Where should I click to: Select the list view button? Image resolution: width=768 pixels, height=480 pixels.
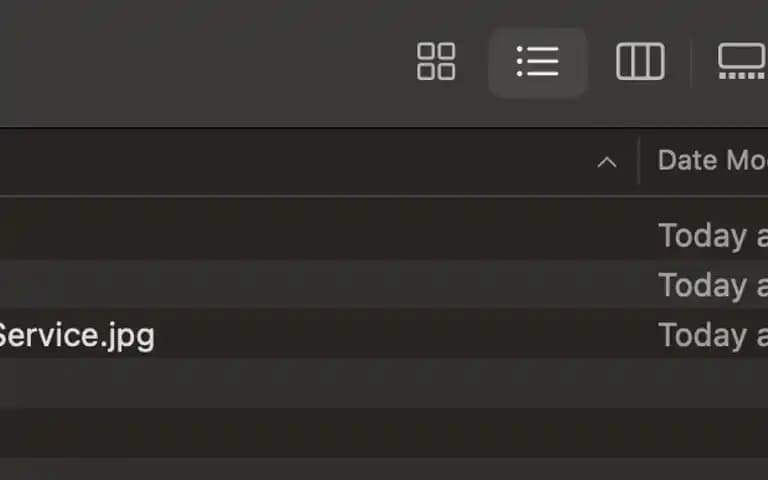pyautogui.click(x=537, y=62)
